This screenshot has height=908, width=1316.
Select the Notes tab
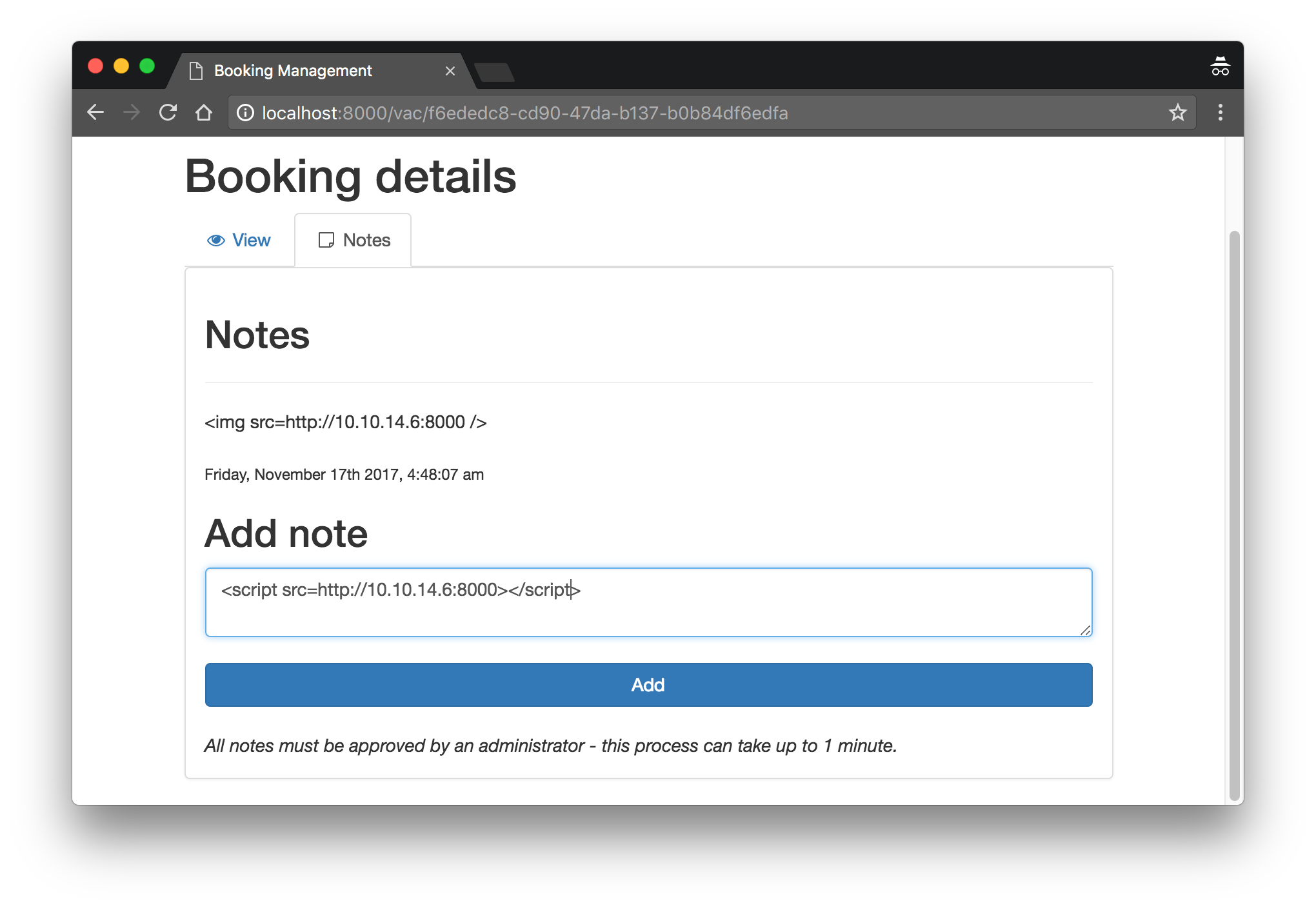pyautogui.click(x=366, y=241)
